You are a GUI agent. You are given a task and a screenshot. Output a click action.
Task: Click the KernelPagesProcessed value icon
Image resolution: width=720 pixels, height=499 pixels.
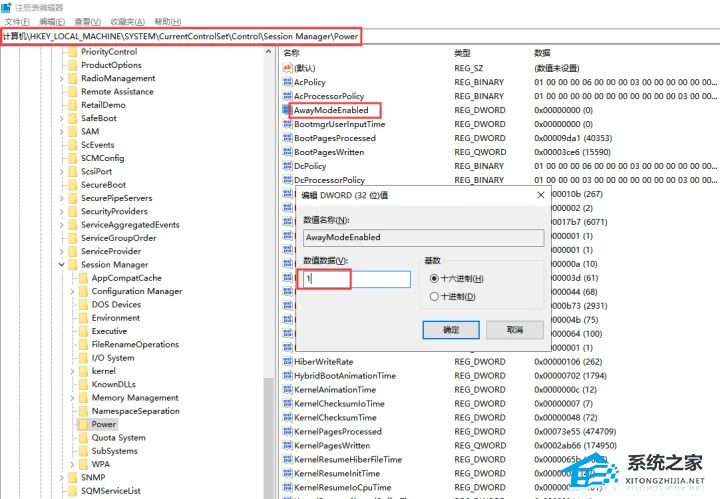[x=287, y=432]
